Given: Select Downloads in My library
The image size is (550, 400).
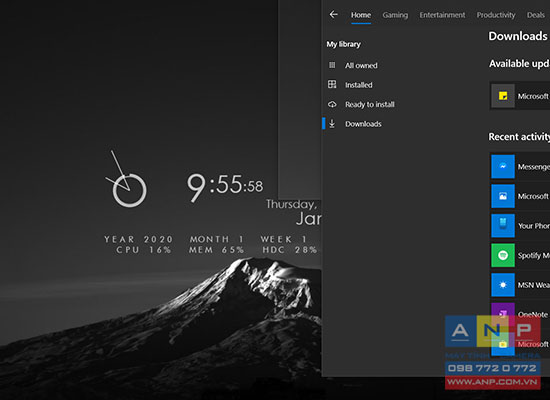Looking at the screenshot, I should coord(363,124).
